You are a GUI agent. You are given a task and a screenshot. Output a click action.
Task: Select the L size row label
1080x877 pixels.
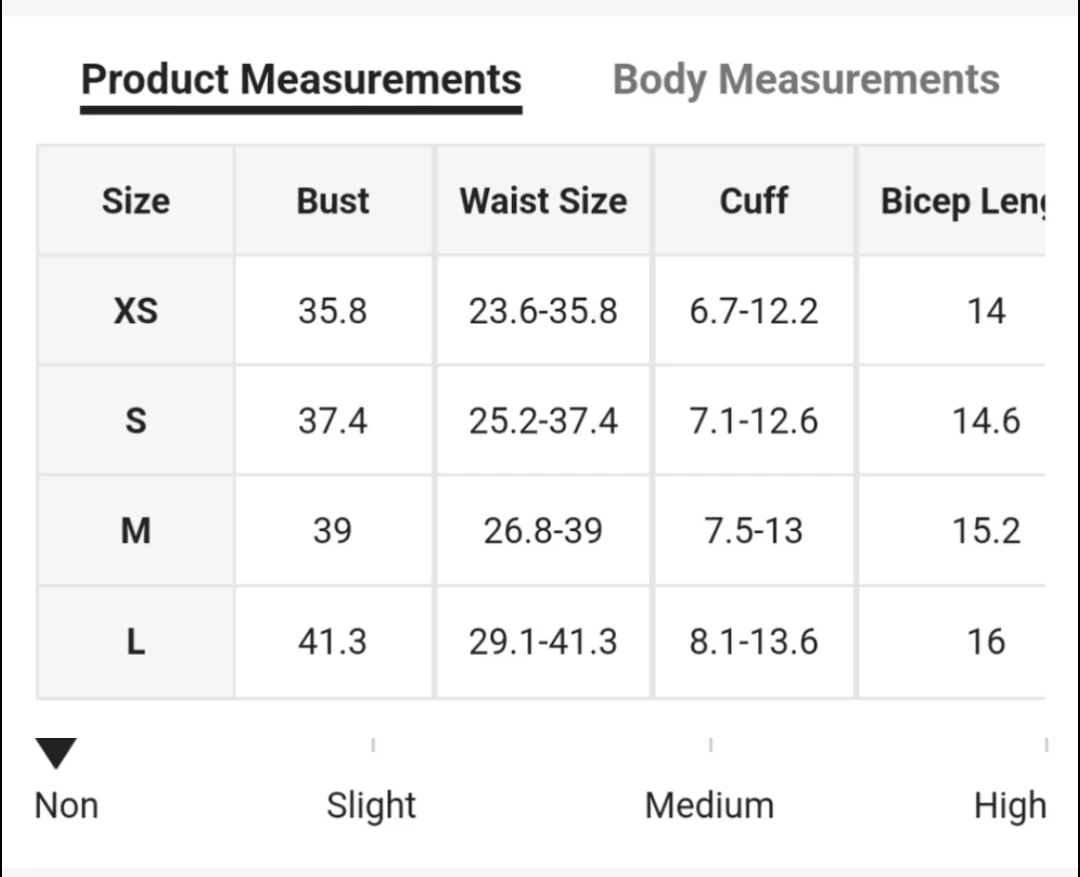[136, 642]
